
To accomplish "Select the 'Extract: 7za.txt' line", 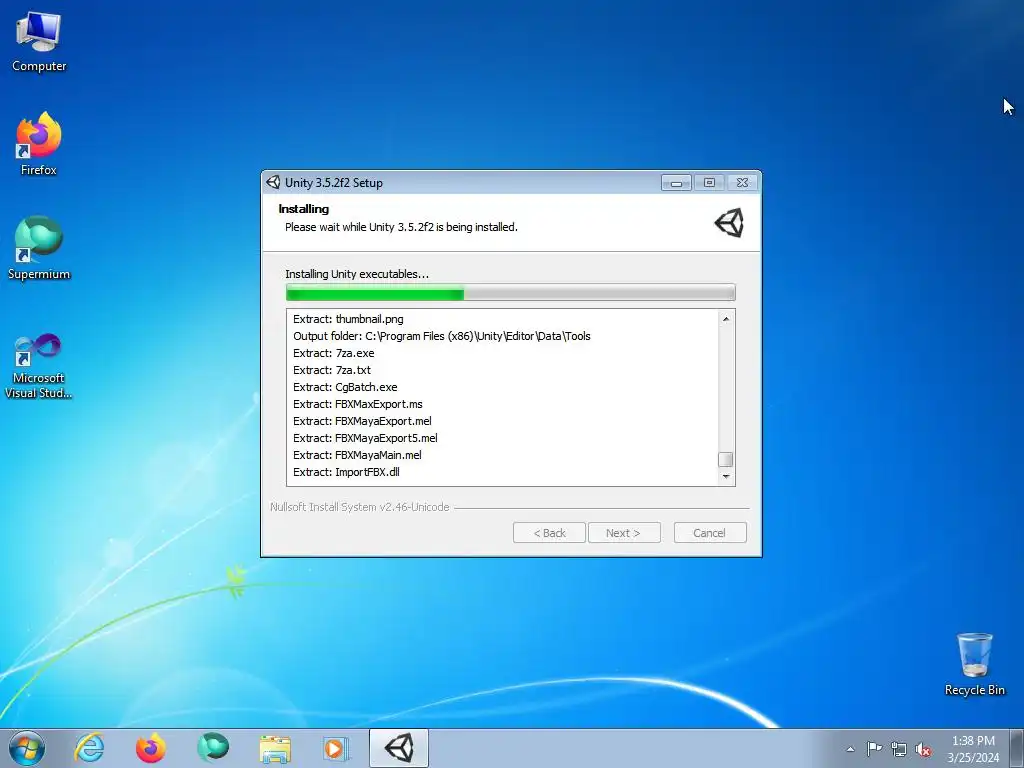I will (x=332, y=370).
